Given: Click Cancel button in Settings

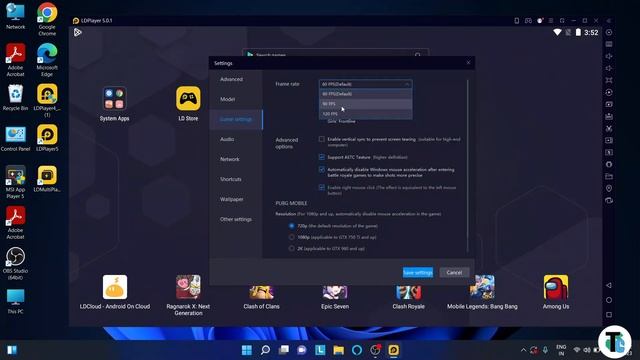Looking at the screenshot, I should click(454, 272).
